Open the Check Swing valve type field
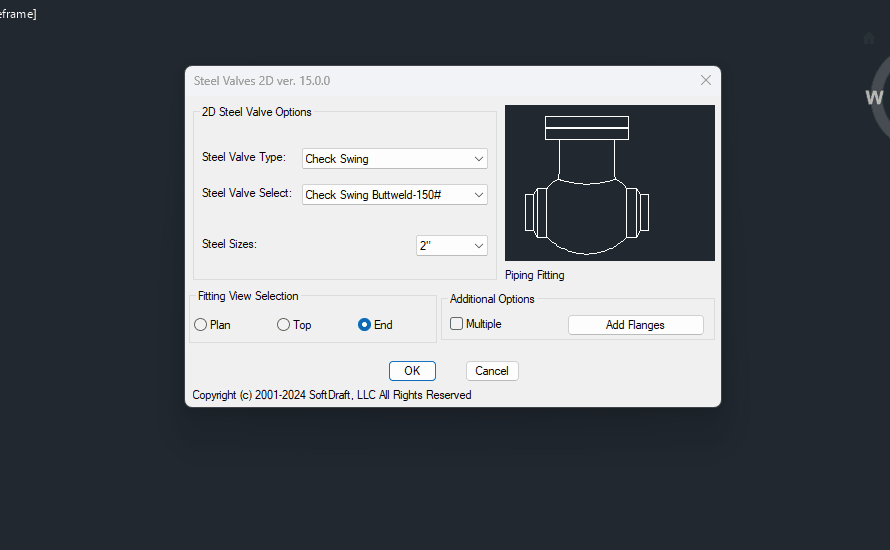The height and width of the screenshot is (550, 890). pos(385,159)
